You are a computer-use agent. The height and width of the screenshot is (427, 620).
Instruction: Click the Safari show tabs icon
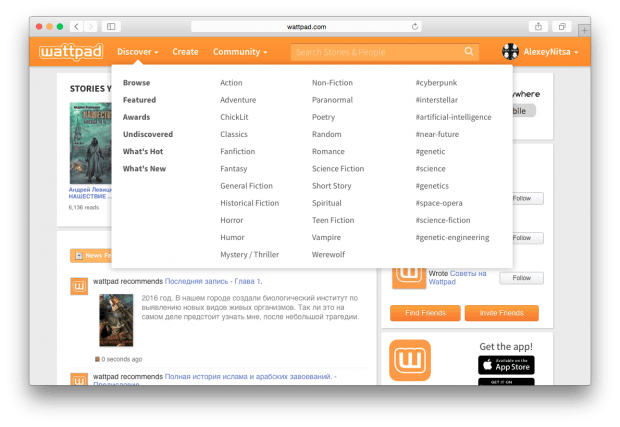pyautogui.click(x=562, y=26)
